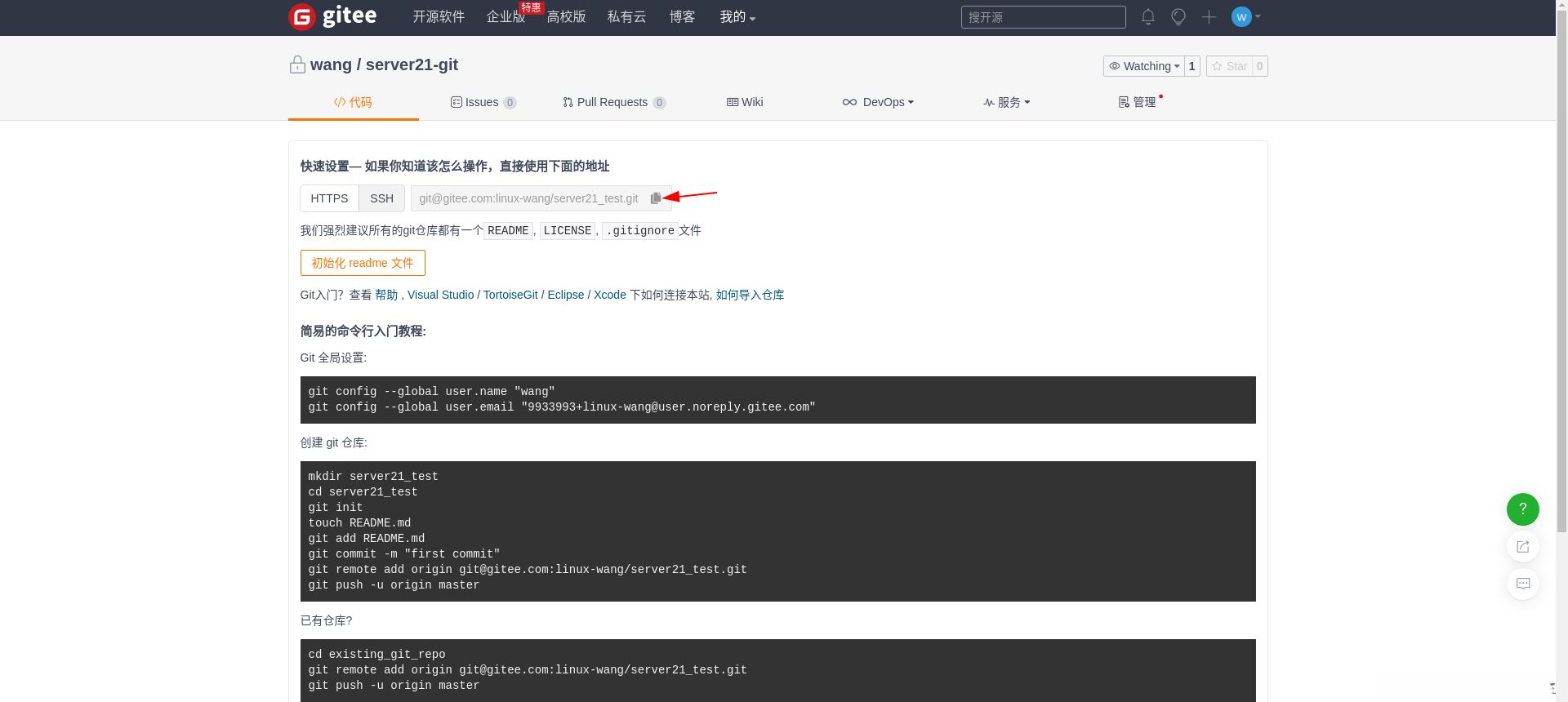The width and height of the screenshot is (1568, 702).
Task: Click the LICENSE code label
Action: coord(568,231)
